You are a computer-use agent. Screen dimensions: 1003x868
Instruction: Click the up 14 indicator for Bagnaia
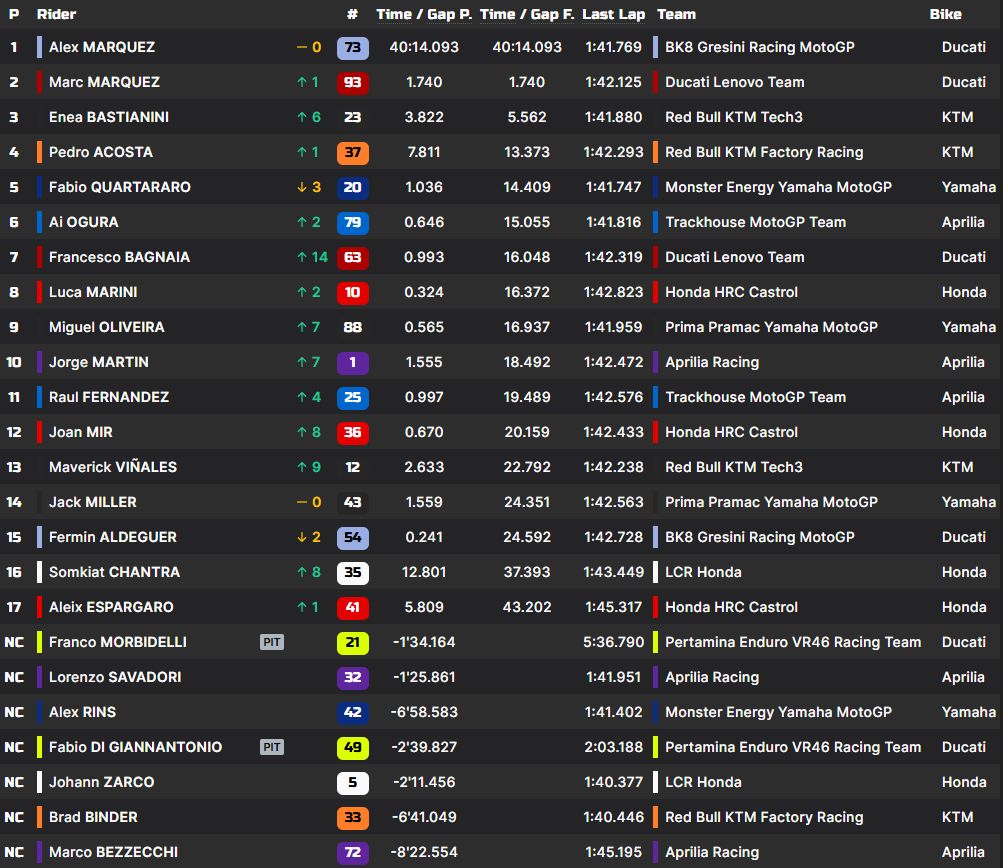tap(312, 257)
